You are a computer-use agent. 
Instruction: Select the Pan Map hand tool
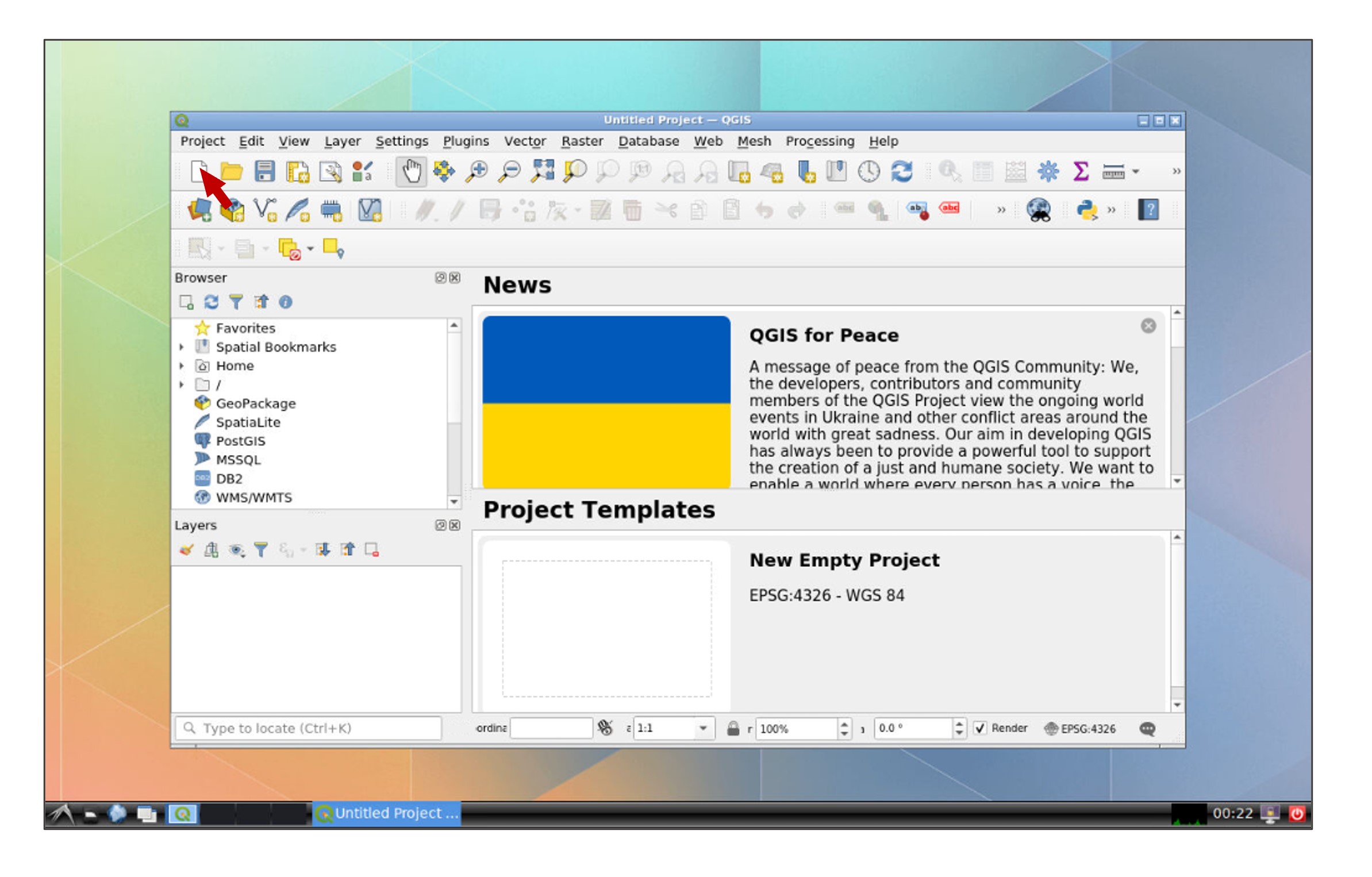(411, 171)
